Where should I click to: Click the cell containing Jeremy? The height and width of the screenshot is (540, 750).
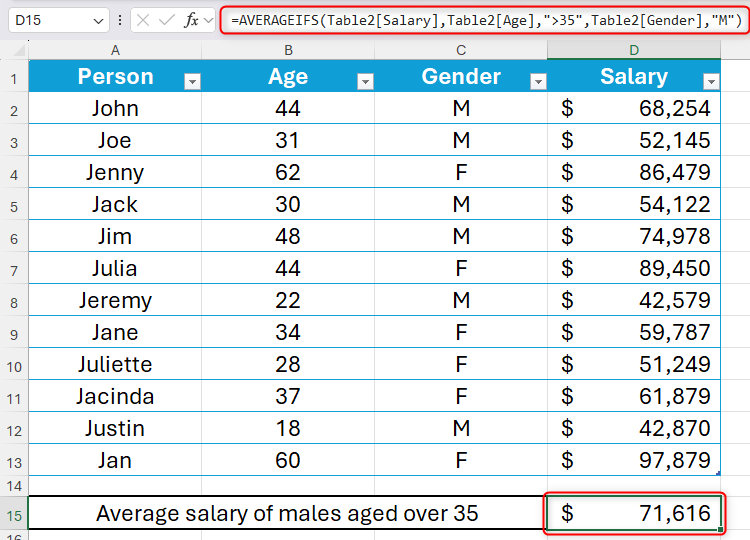click(x=115, y=300)
